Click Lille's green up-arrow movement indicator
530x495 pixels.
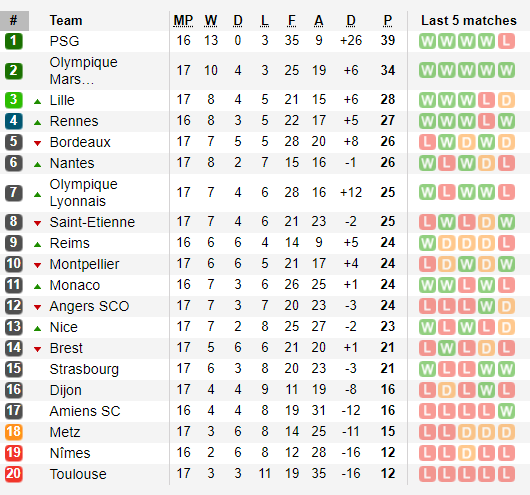[x=38, y=101]
